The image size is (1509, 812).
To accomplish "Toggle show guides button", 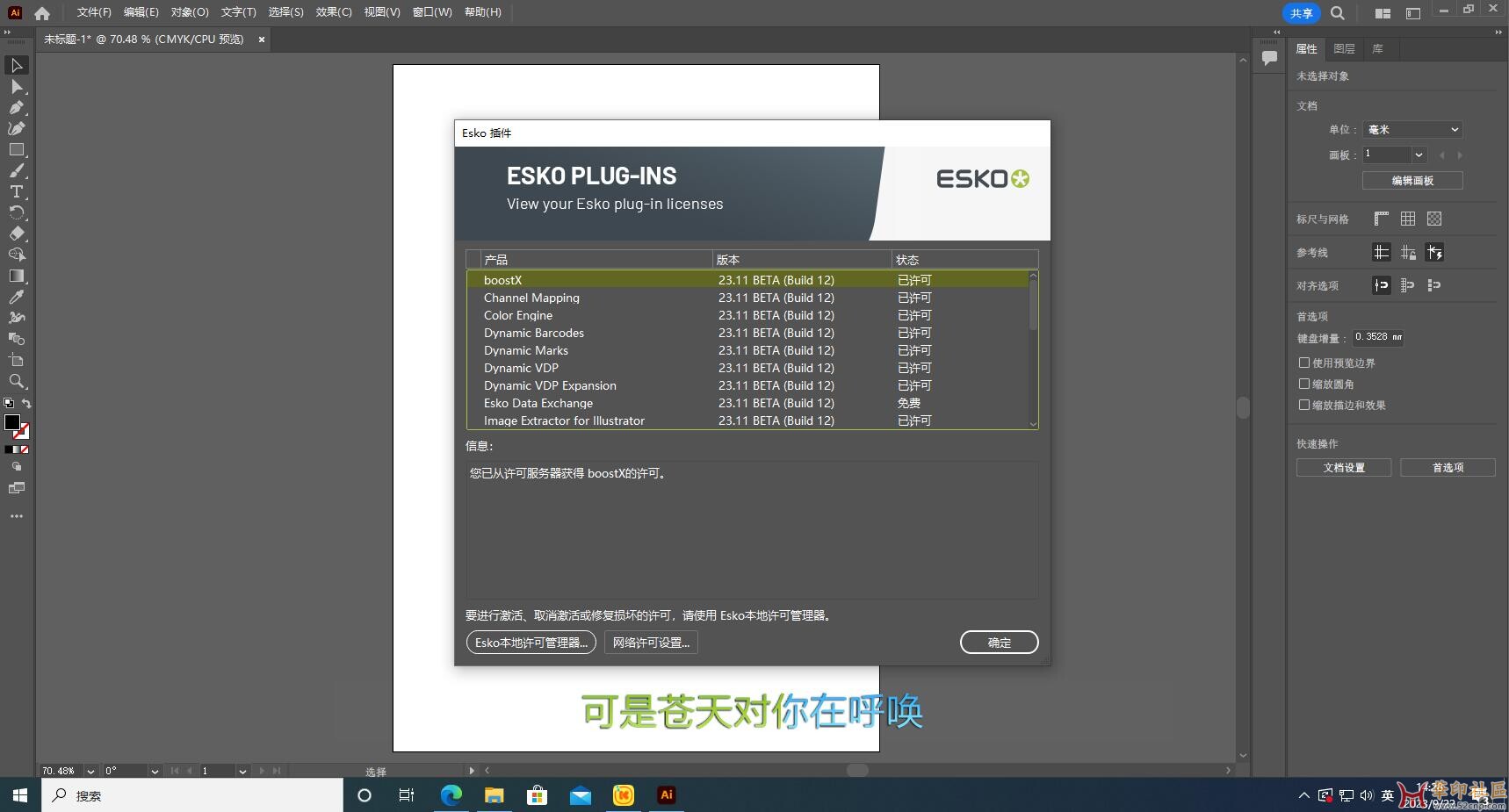I will pos(1382,253).
